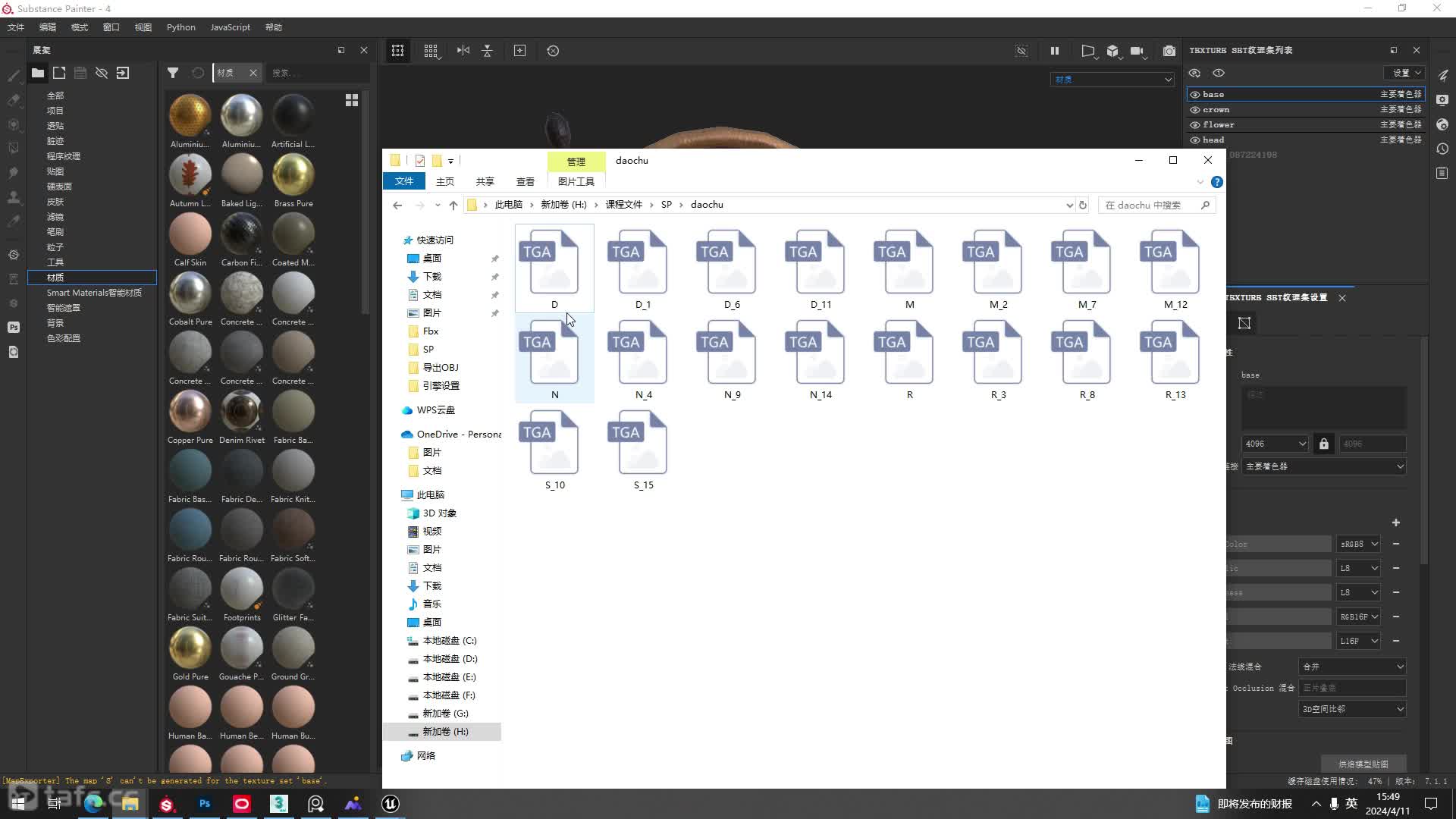1456x819 pixels.
Task: Open the 文件 menu in Substance Painter
Action: (x=16, y=27)
